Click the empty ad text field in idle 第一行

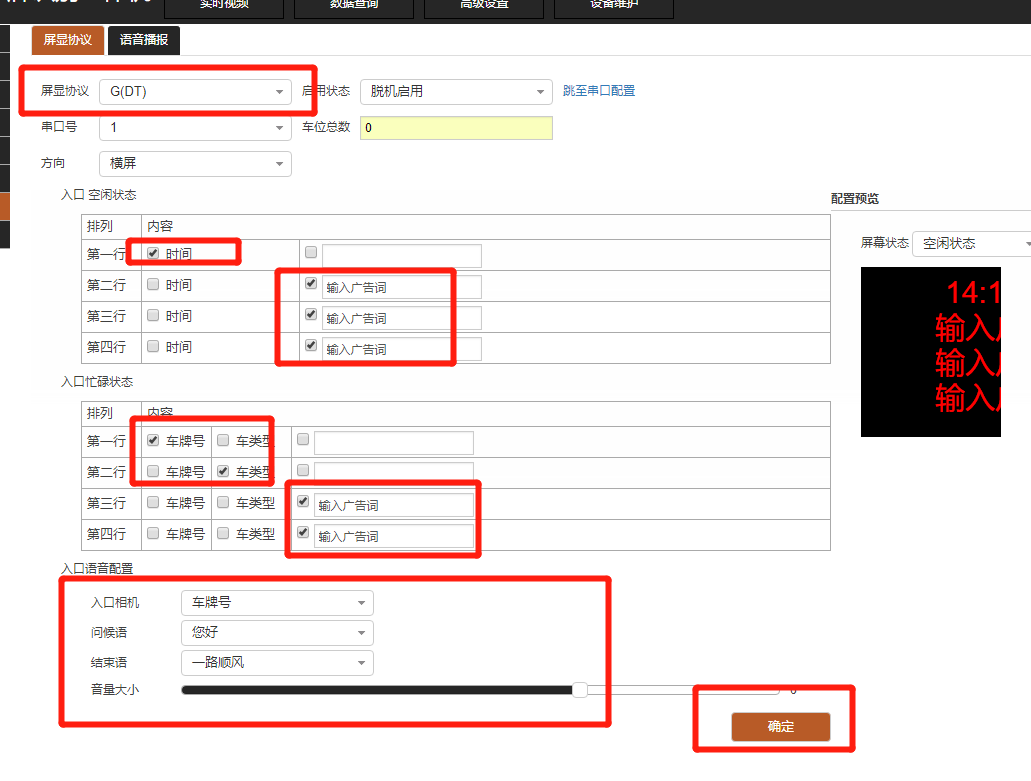pos(402,256)
